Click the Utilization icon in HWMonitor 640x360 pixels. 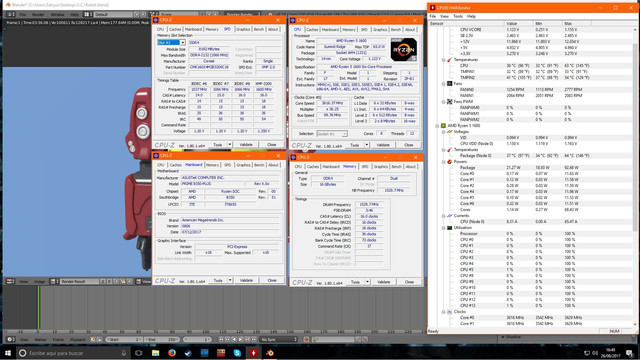pos(449,228)
